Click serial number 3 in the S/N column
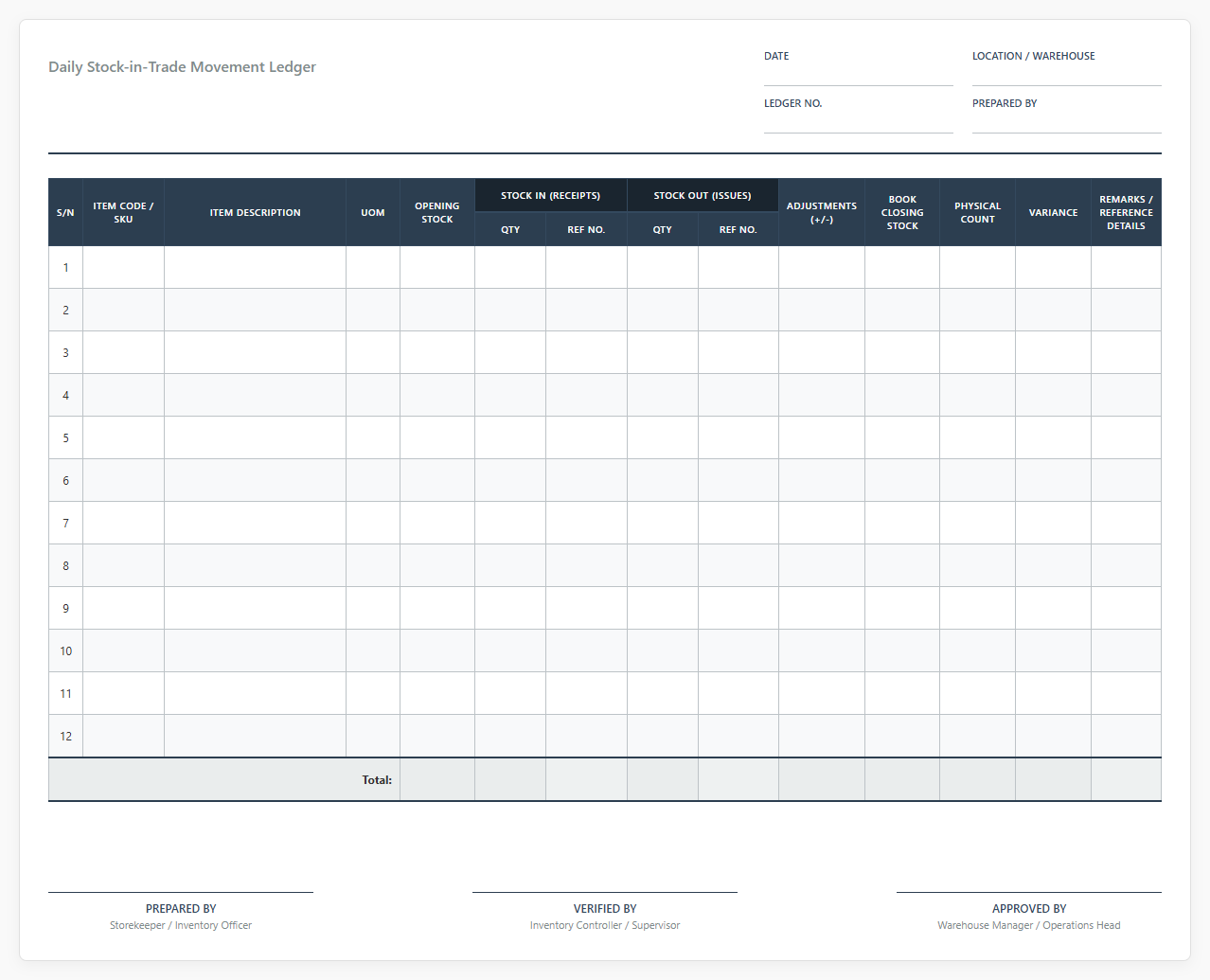Screen dimensions: 1210x980 tap(65, 352)
